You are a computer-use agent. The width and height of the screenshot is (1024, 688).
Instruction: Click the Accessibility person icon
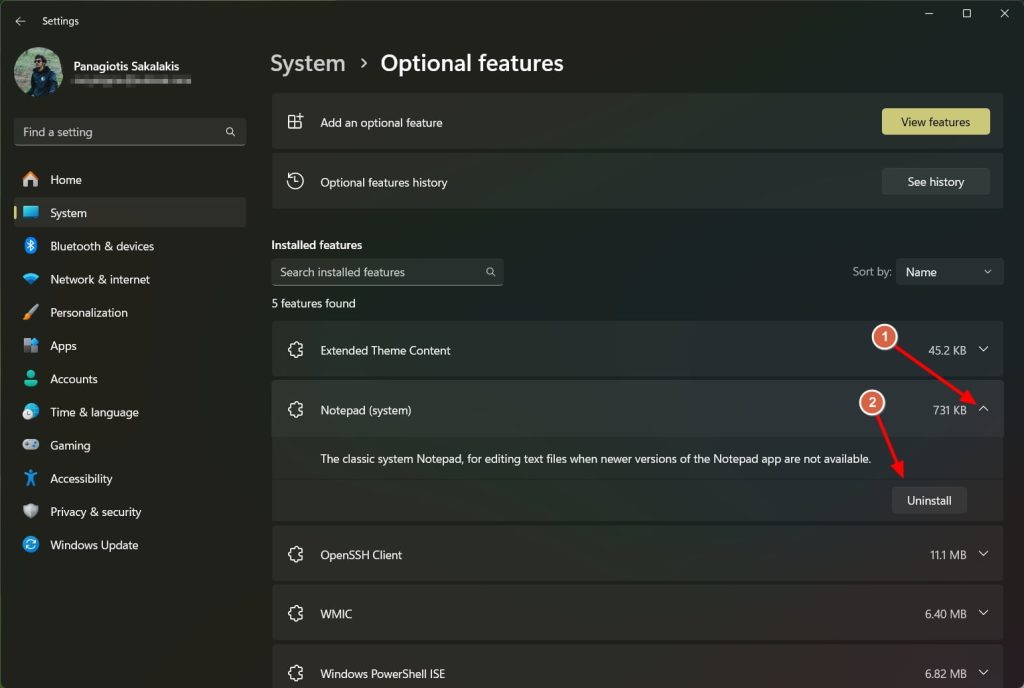(30, 478)
